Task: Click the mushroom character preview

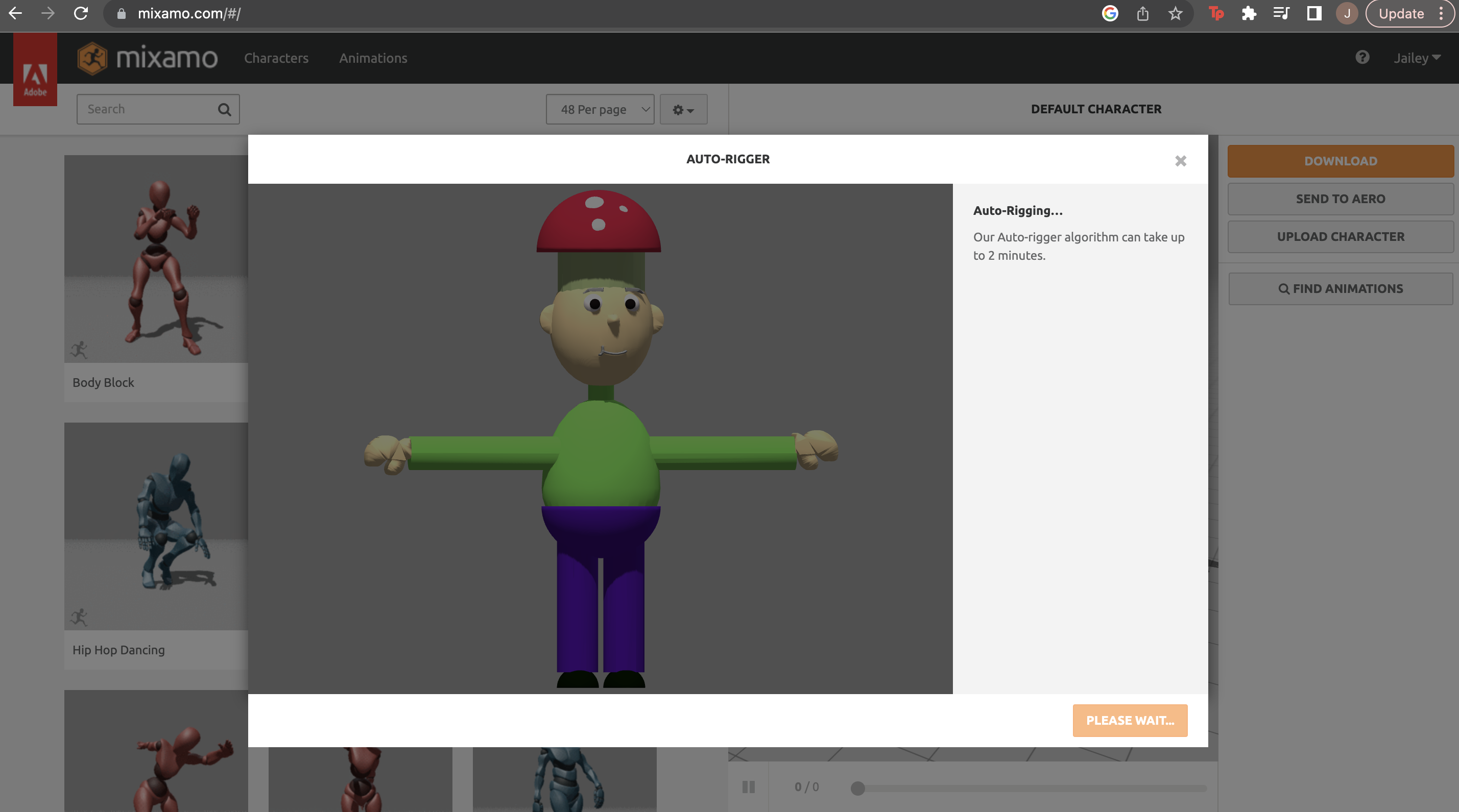Action: point(601,438)
